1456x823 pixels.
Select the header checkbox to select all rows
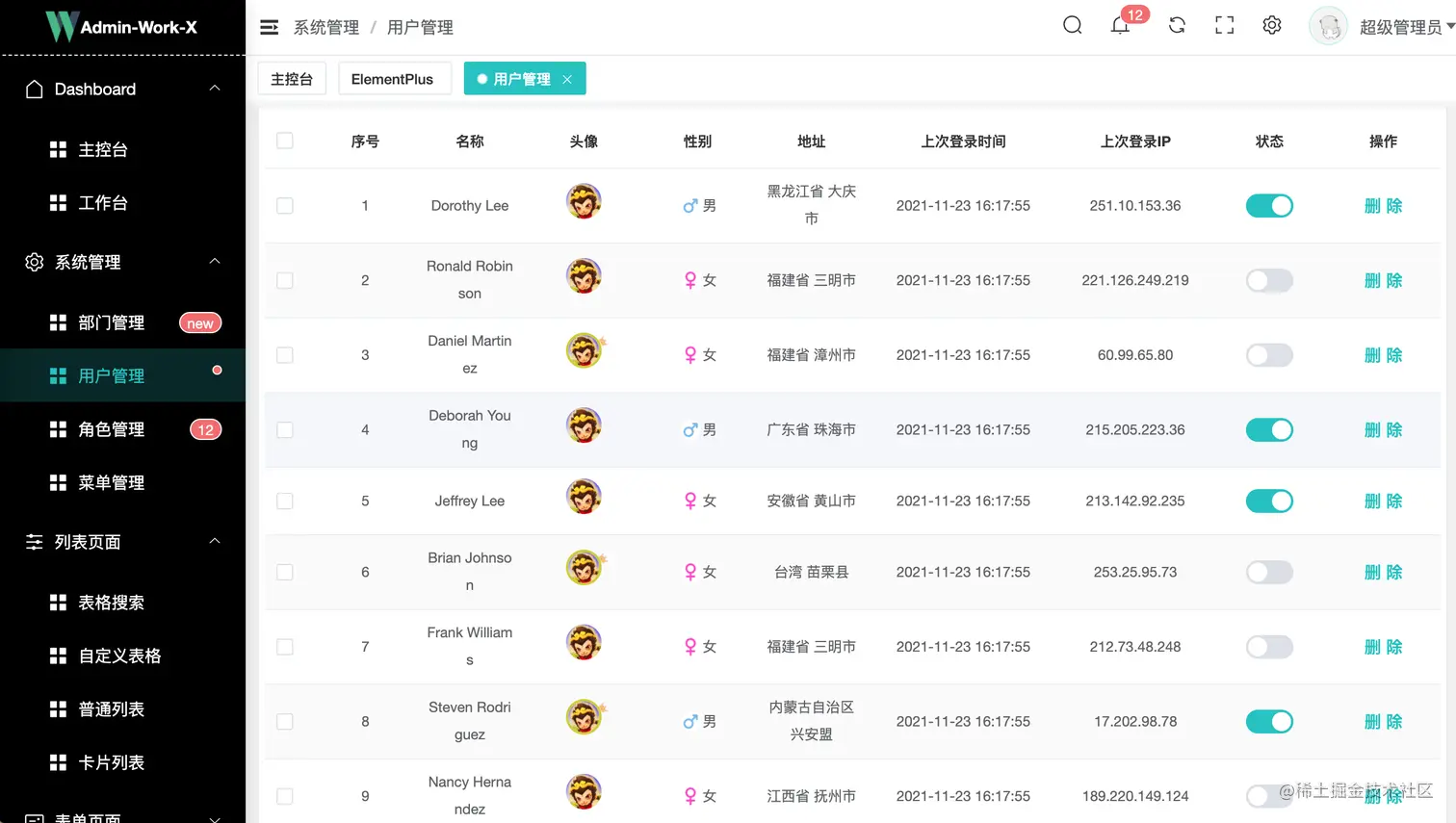pyautogui.click(x=284, y=140)
